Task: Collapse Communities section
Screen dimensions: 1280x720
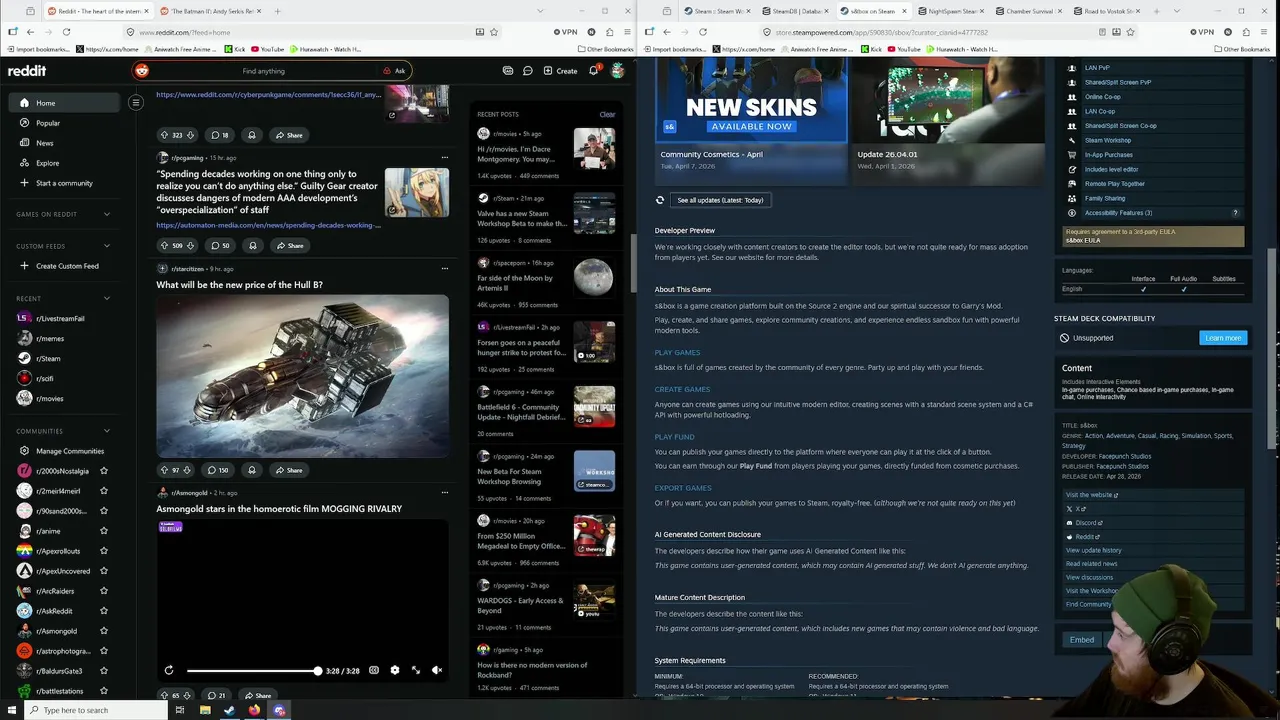Action: pos(107,431)
